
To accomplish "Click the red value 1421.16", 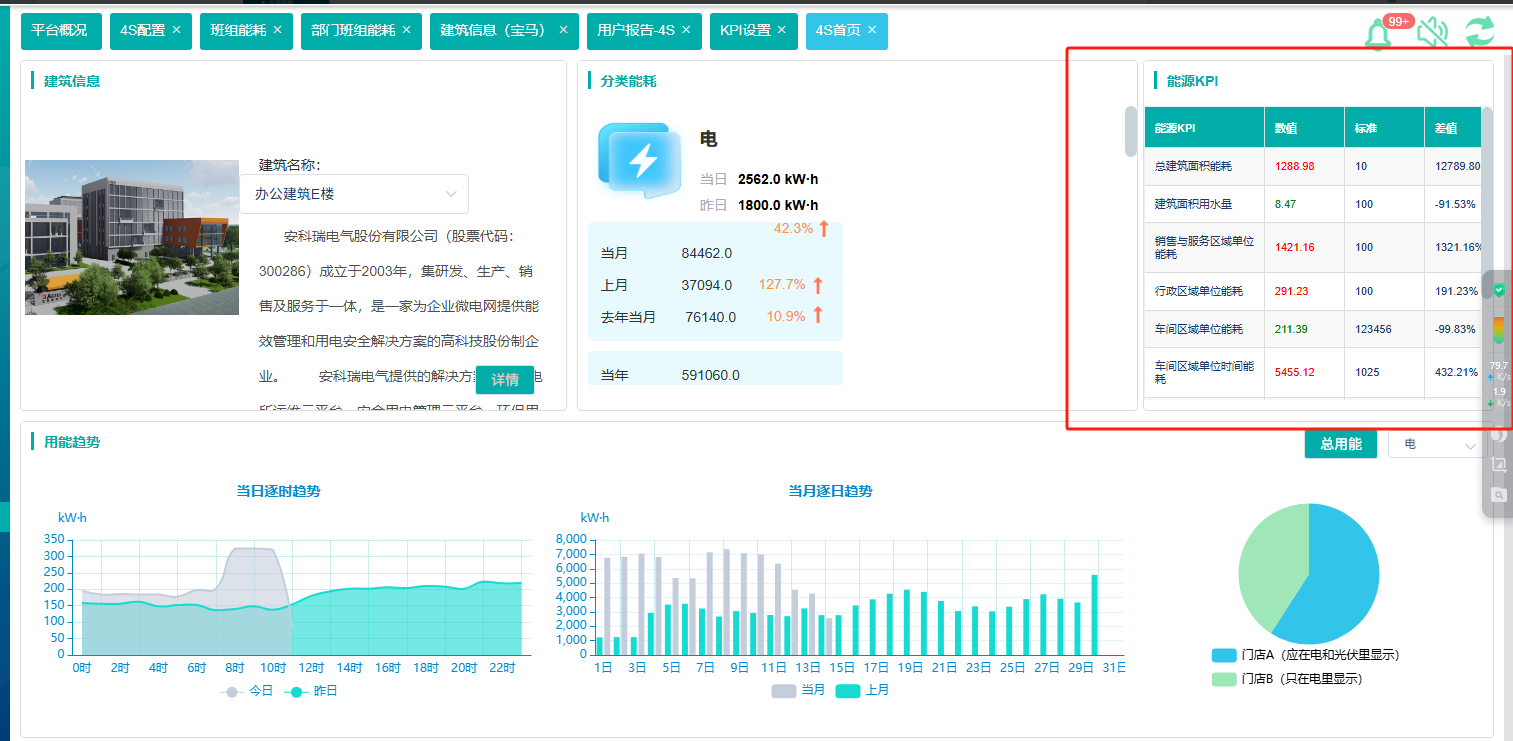I will pos(1295,248).
